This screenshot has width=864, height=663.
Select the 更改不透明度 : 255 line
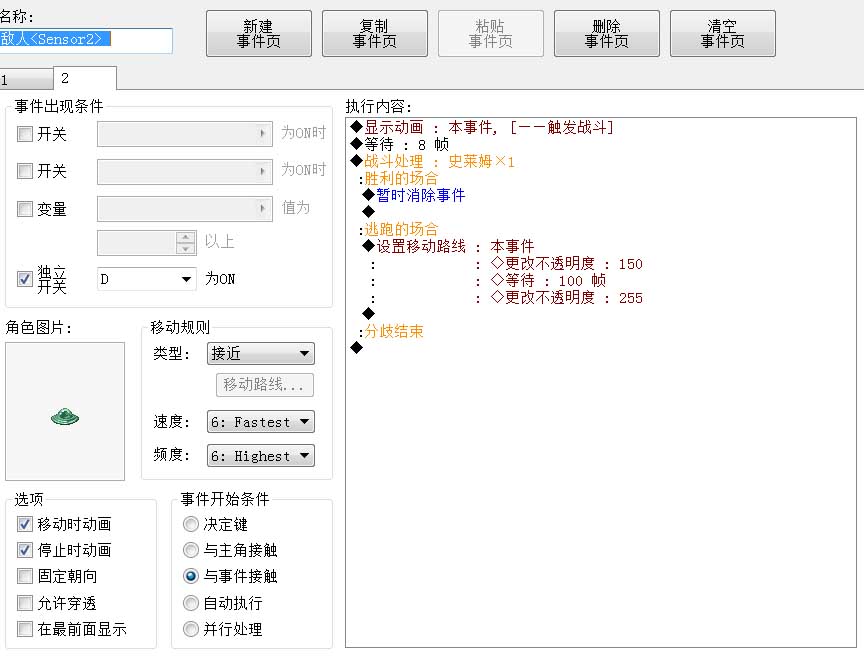point(566,298)
